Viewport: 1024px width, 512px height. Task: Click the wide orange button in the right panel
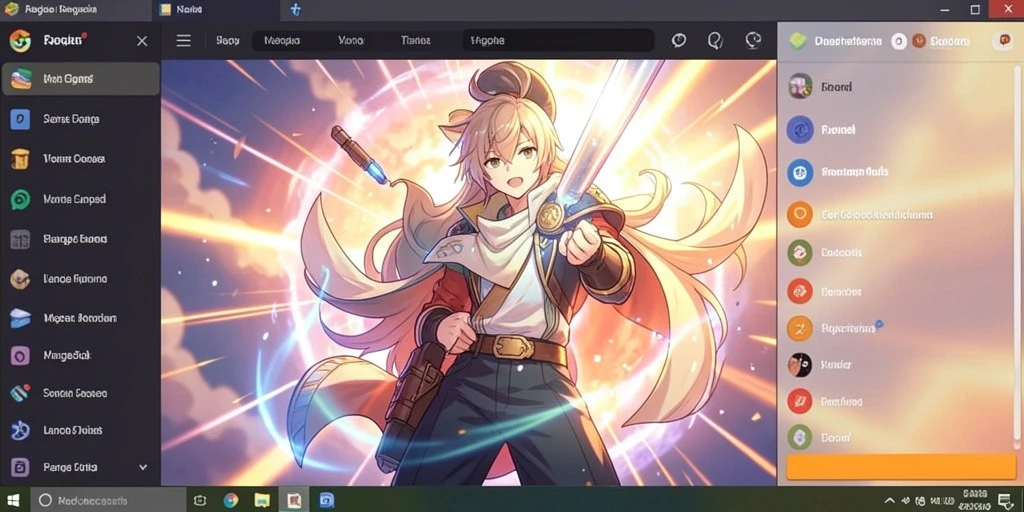pyautogui.click(x=901, y=468)
